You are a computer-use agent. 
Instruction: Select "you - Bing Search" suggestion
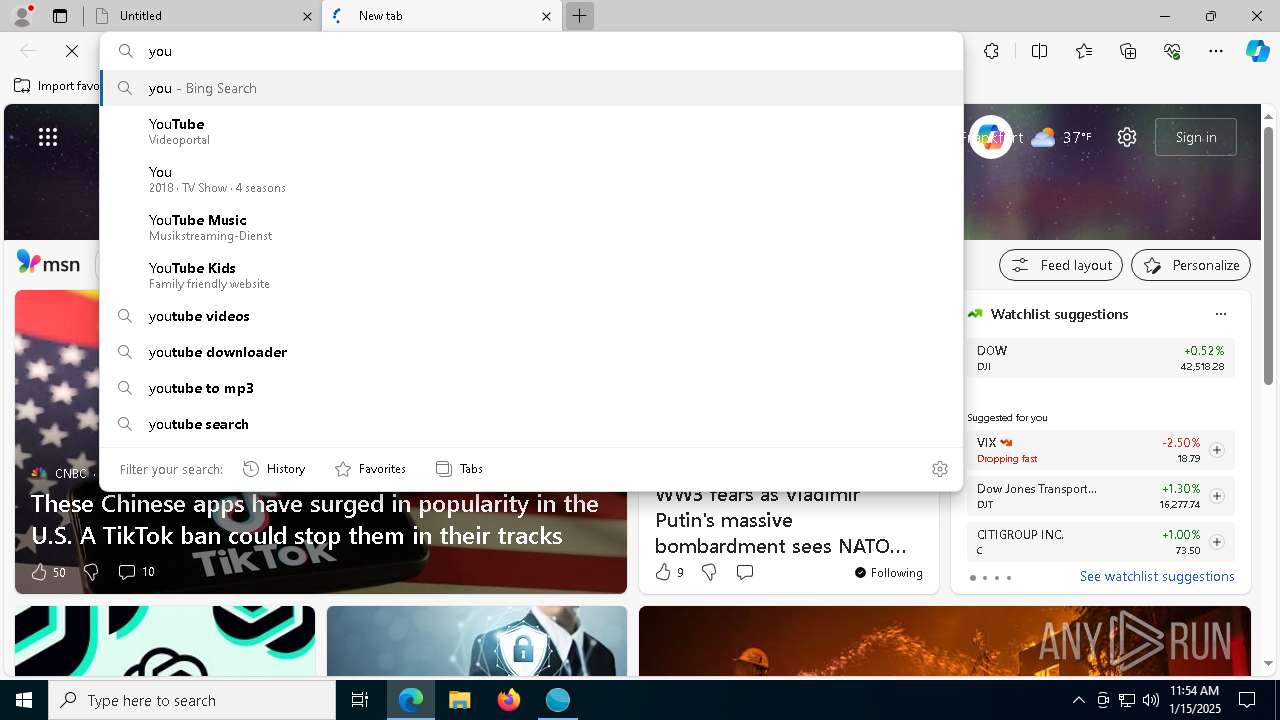click(x=531, y=88)
